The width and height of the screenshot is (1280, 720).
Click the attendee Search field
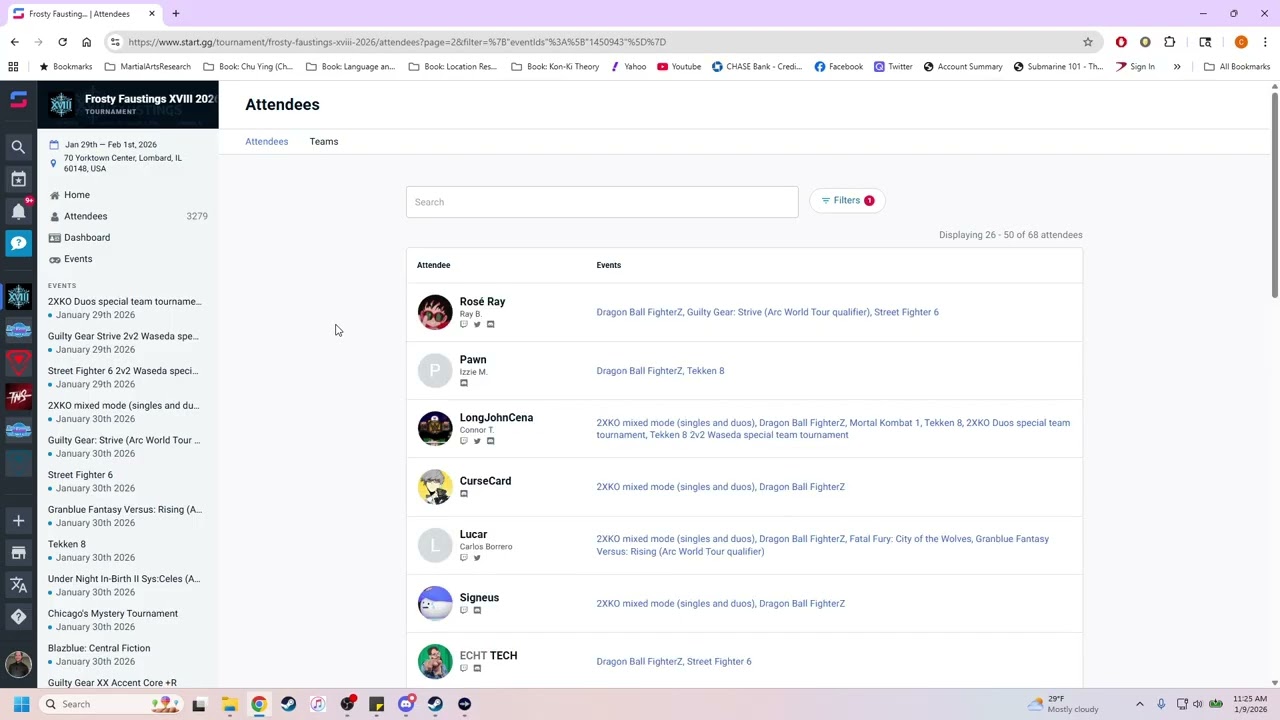tap(602, 202)
